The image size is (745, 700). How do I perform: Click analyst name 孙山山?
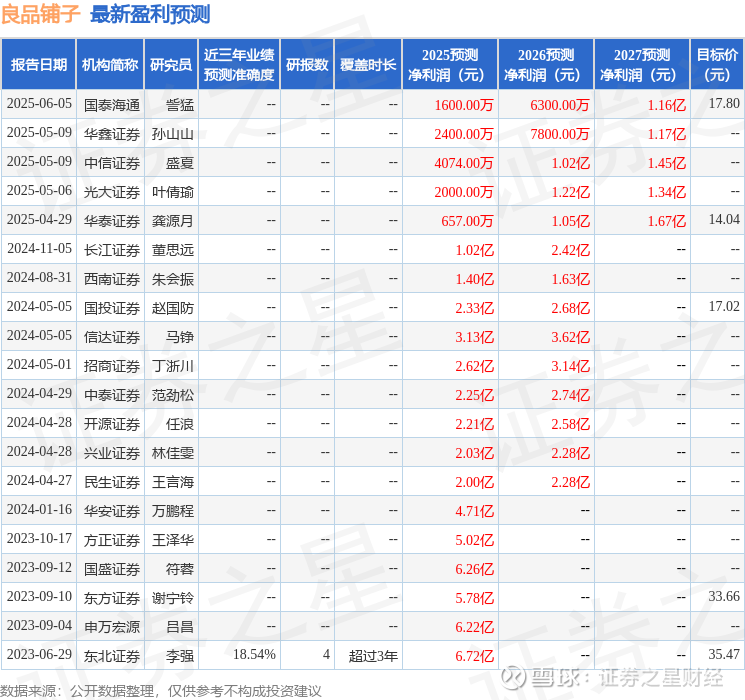172,134
